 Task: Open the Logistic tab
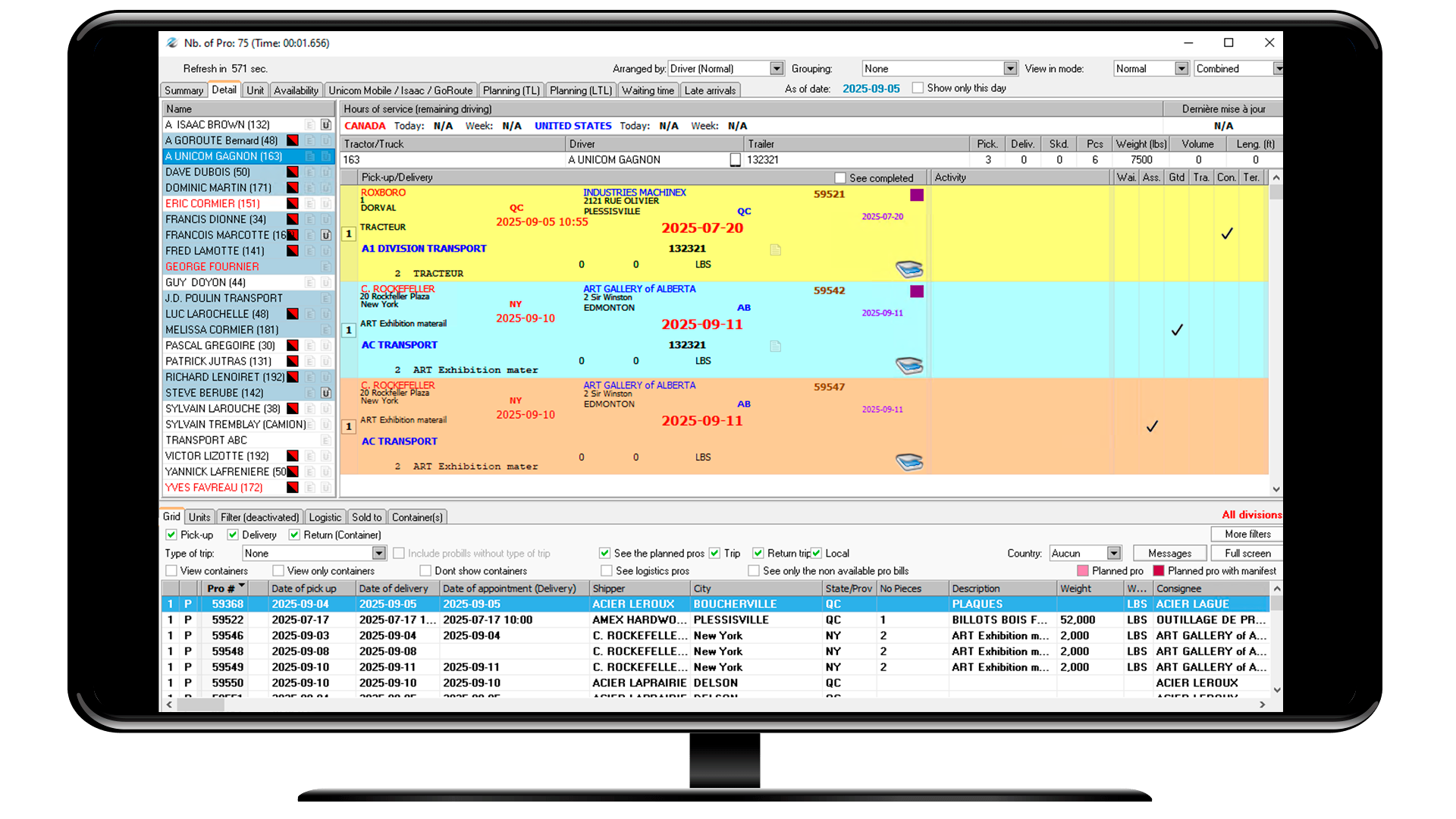(325, 517)
